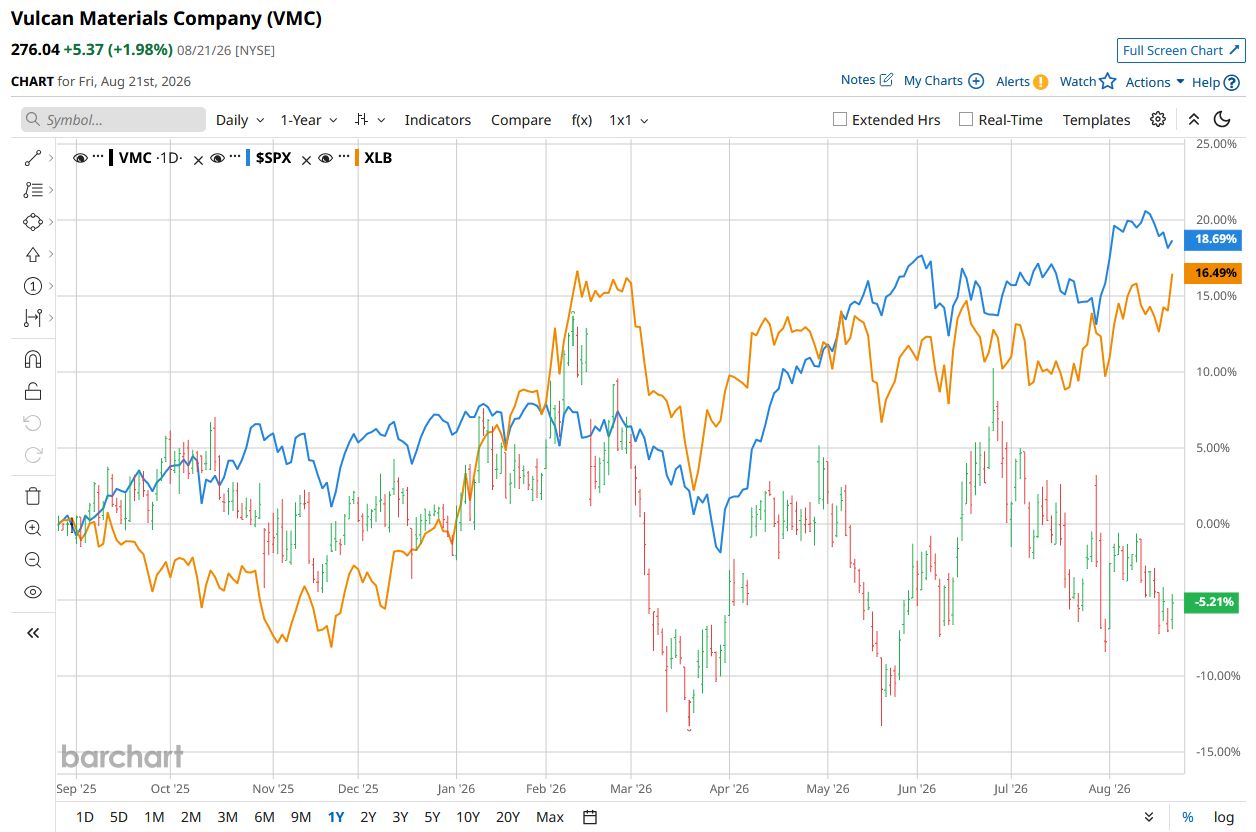Choose the geometric shapes drawing tool

(32, 222)
